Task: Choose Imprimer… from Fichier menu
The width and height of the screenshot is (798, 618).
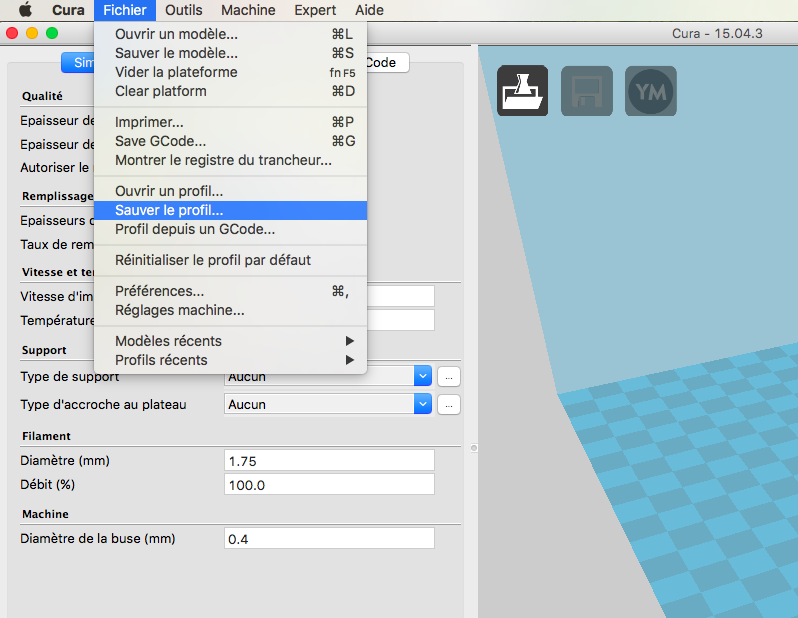Action: tap(231, 122)
